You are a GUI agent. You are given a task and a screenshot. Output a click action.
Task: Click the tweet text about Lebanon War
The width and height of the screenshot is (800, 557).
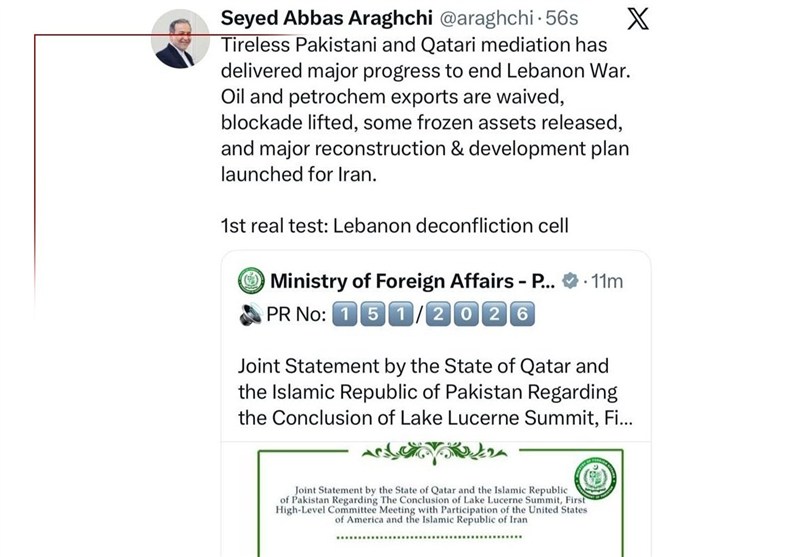(x=426, y=109)
